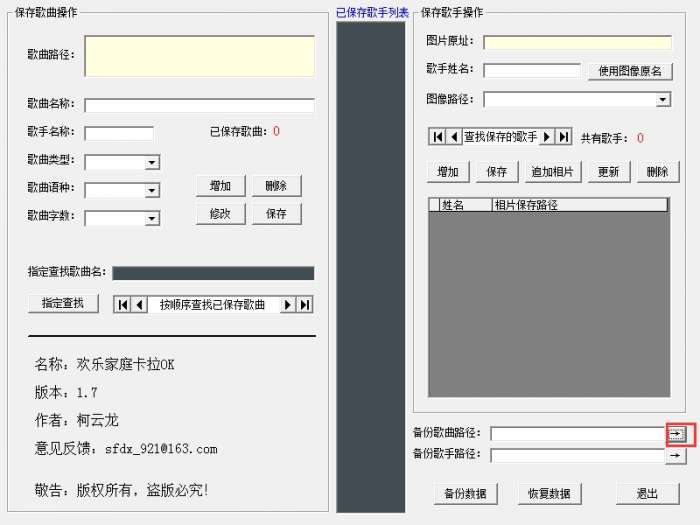Click the 备份数据 button
The height and width of the screenshot is (525, 700).
pos(465,494)
